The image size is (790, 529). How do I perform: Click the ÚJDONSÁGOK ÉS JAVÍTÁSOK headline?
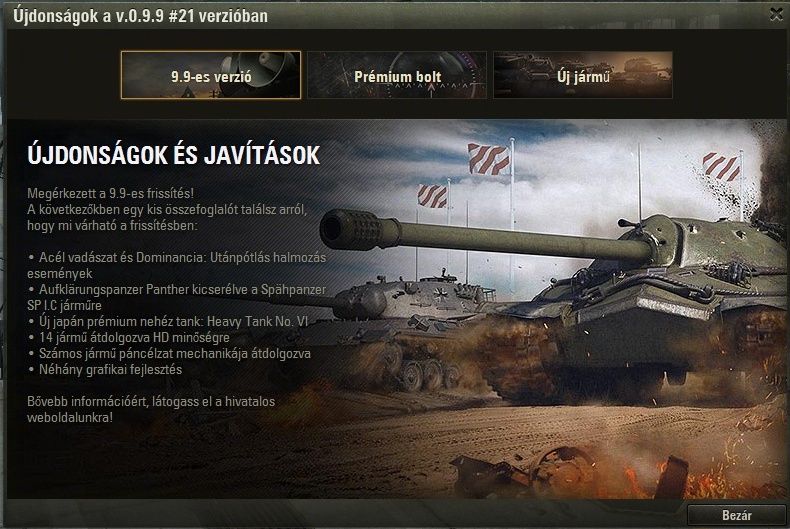click(x=174, y=155)
